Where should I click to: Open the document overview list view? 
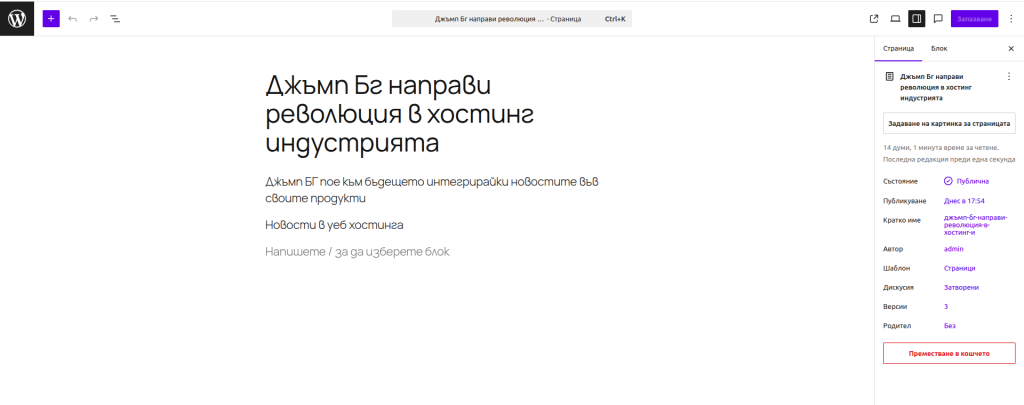pos(115,18)
